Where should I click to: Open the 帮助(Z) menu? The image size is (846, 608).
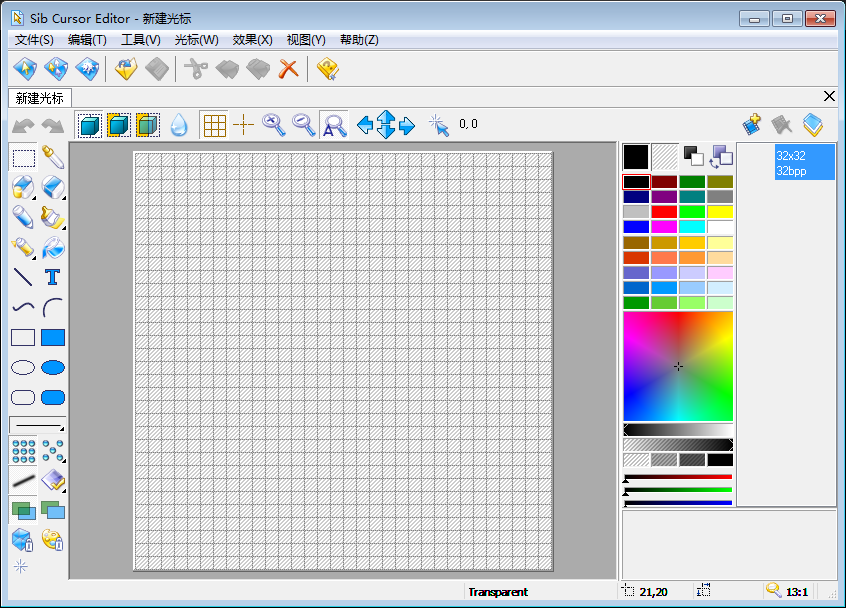pos(359,40)
